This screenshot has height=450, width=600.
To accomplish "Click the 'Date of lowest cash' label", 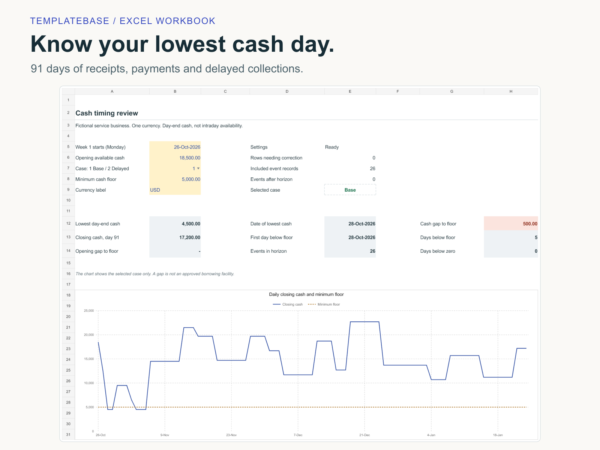I will [271, 224].
